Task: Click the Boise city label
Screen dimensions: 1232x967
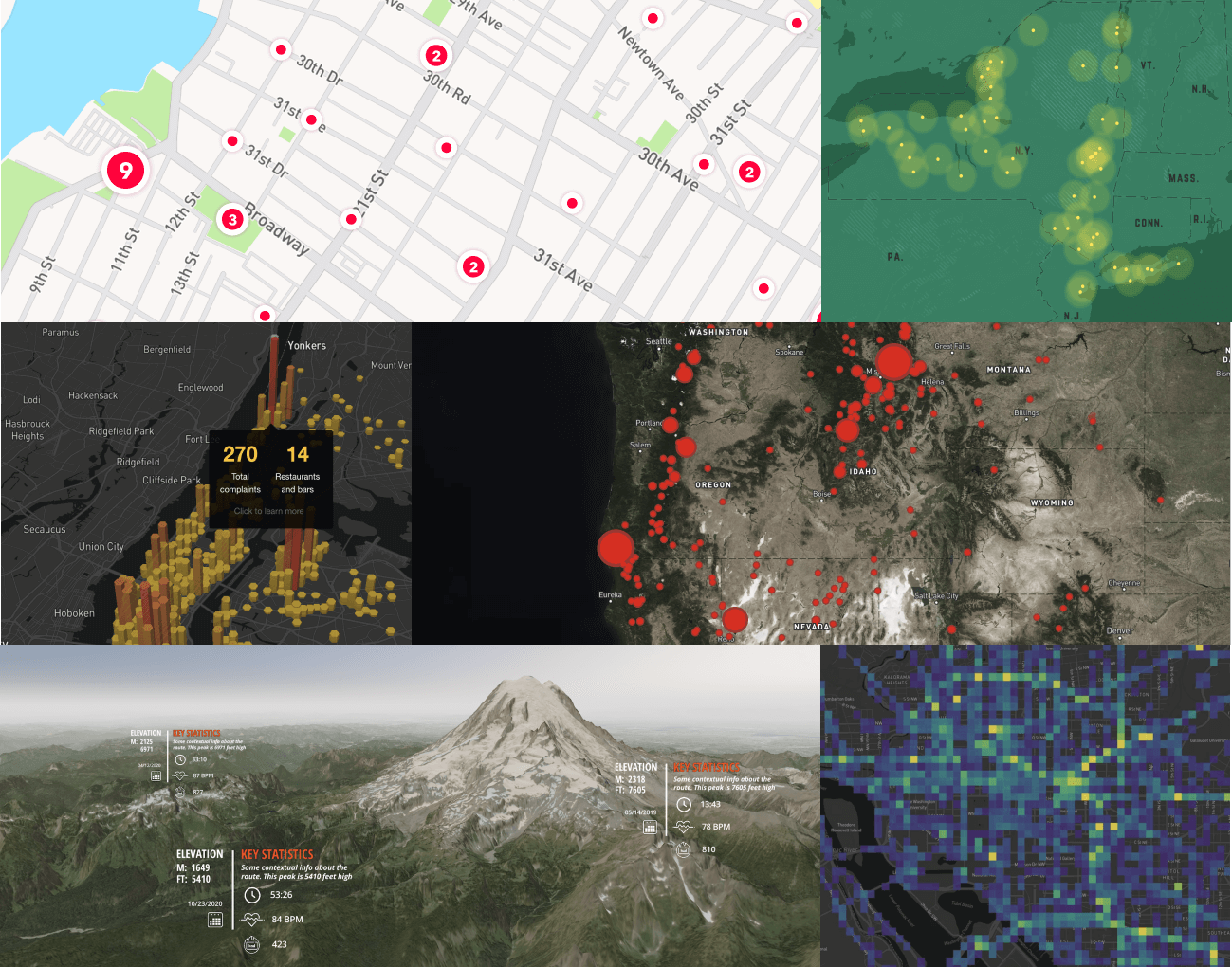Action: pyautogui.click(x=821, y=494)
